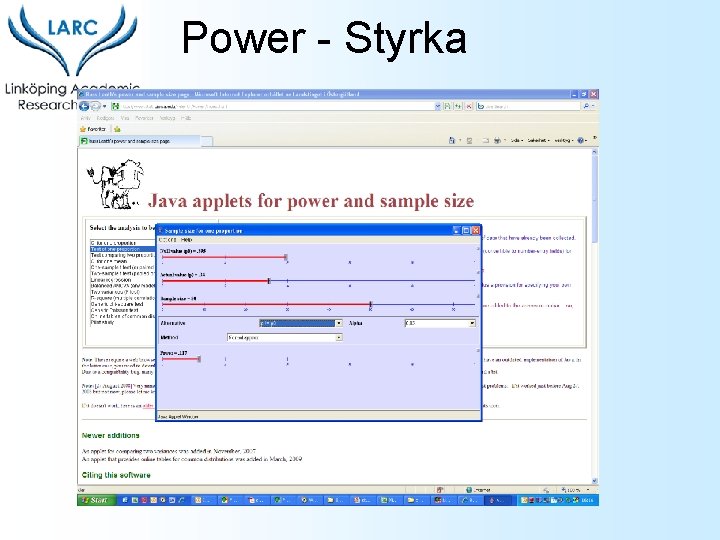This screenshot has width=720, height=540.
Task: Open the zoom level 100% control in status bar
Action: pos(575,490)
